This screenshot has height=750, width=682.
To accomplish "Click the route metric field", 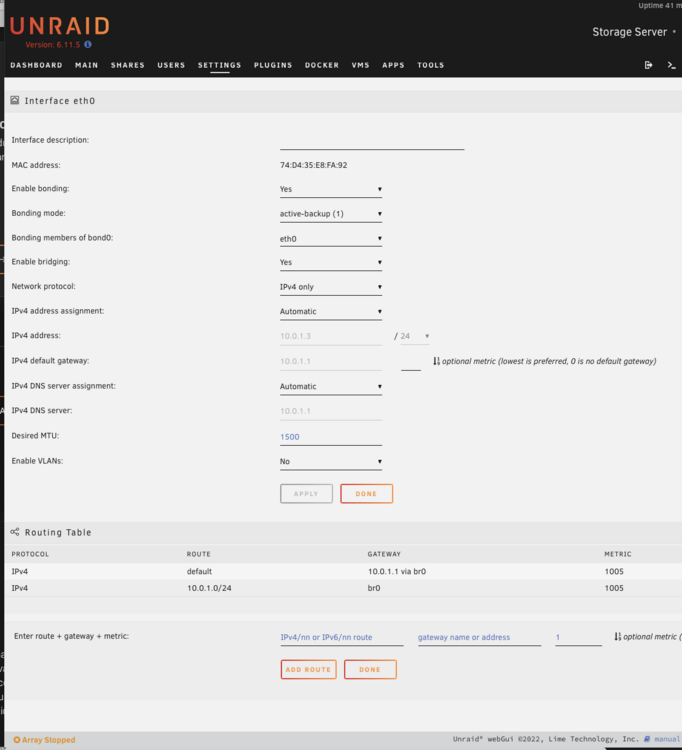I will coord(578,637).
